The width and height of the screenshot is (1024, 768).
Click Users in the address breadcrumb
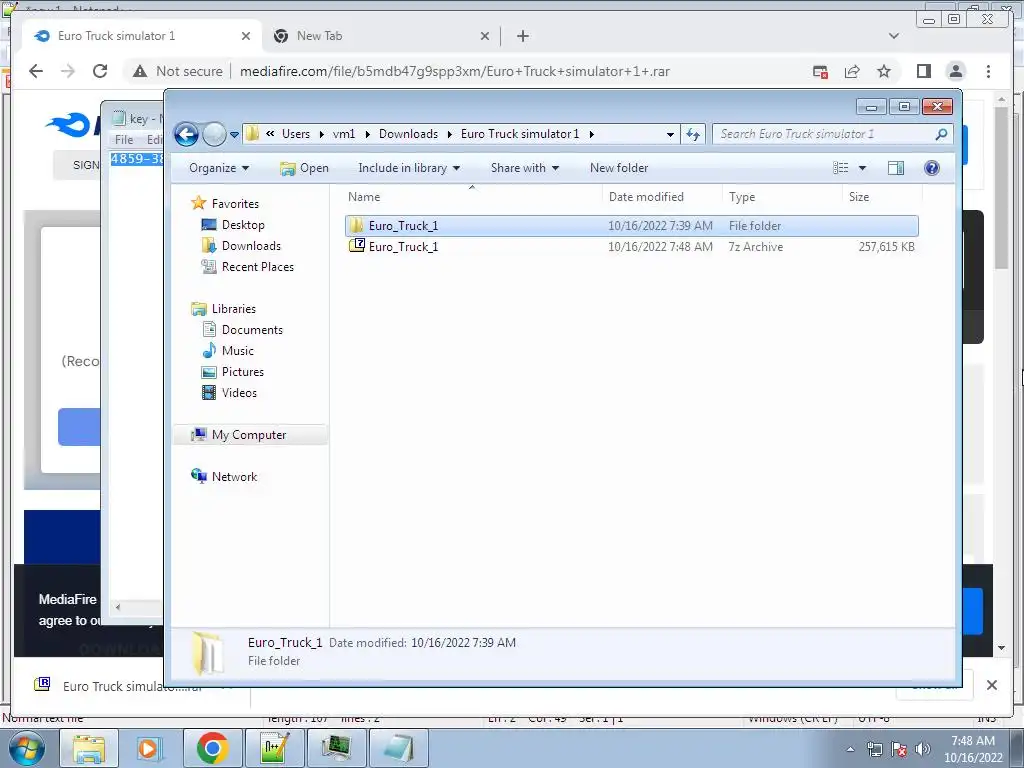click(x=296, y=134)
